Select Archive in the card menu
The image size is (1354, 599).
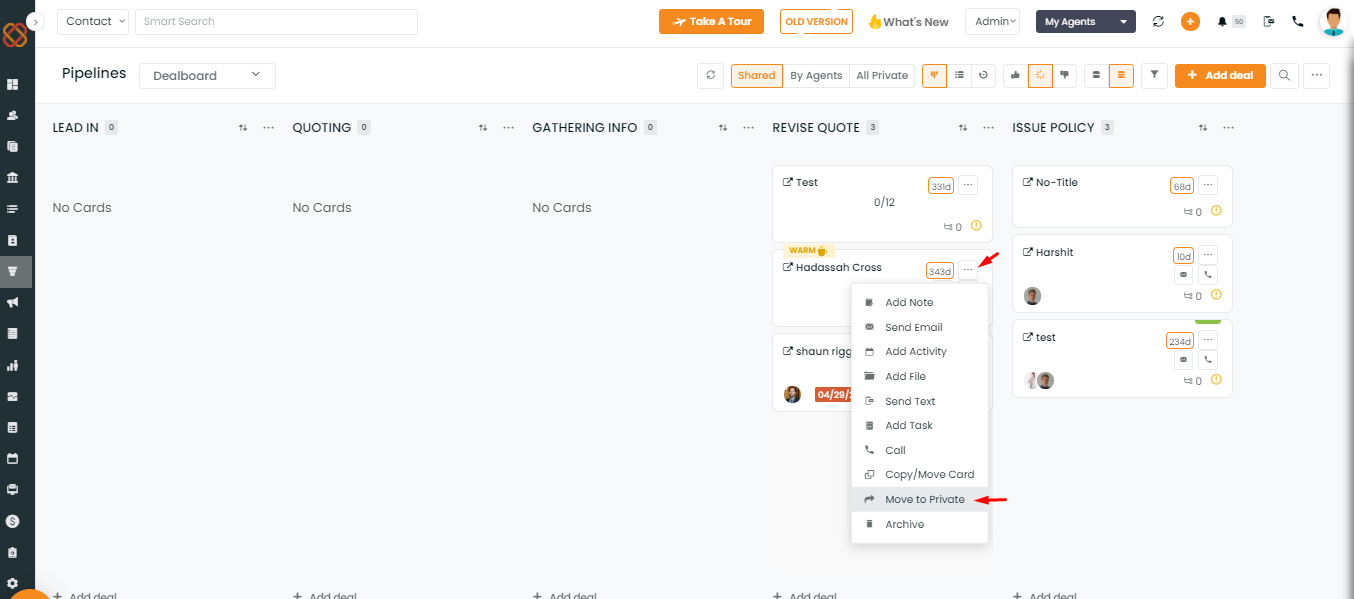pyautogui.click(x=920, y=525)
